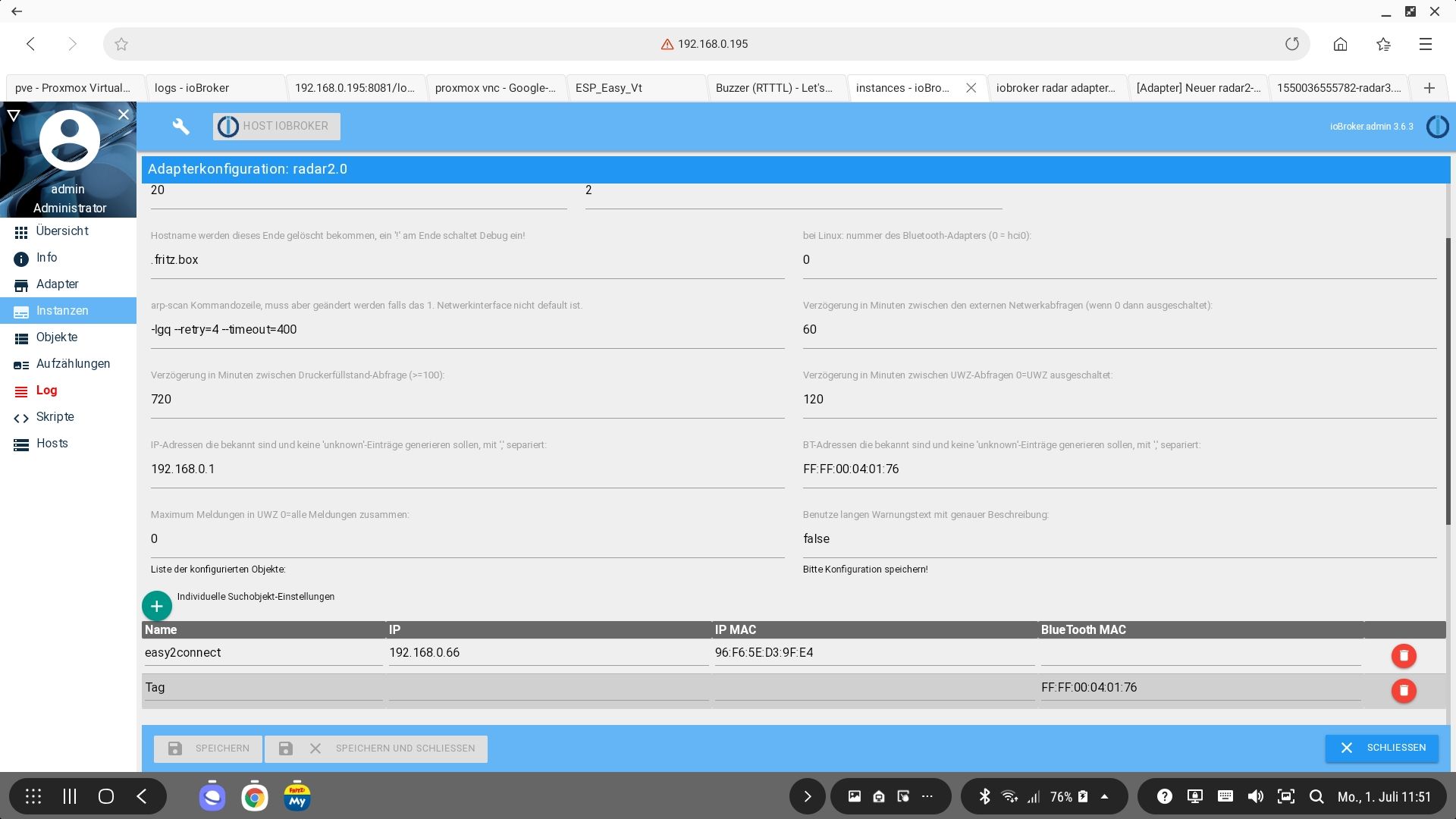Image resolution: width=1456 pixels, height=819 pixels.
Task: Open the bookmarks list icon
Action: pyautogui.click(x=1383, y=44)
